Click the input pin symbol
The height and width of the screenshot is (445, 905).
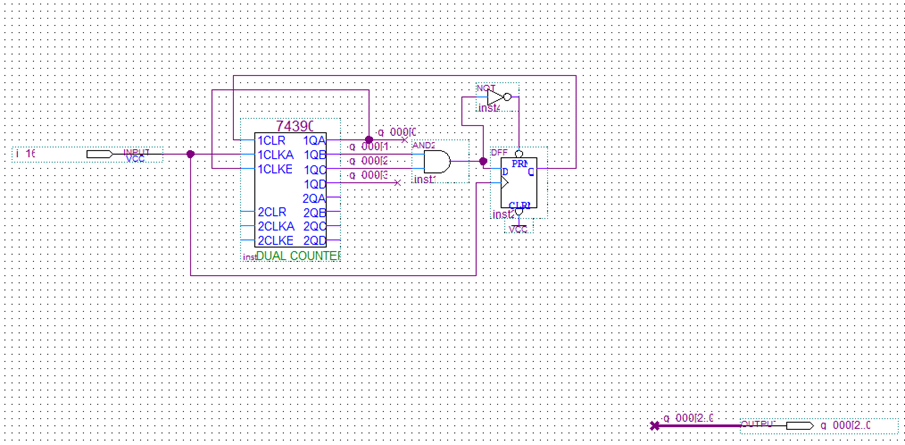click(x=100, y=154)
